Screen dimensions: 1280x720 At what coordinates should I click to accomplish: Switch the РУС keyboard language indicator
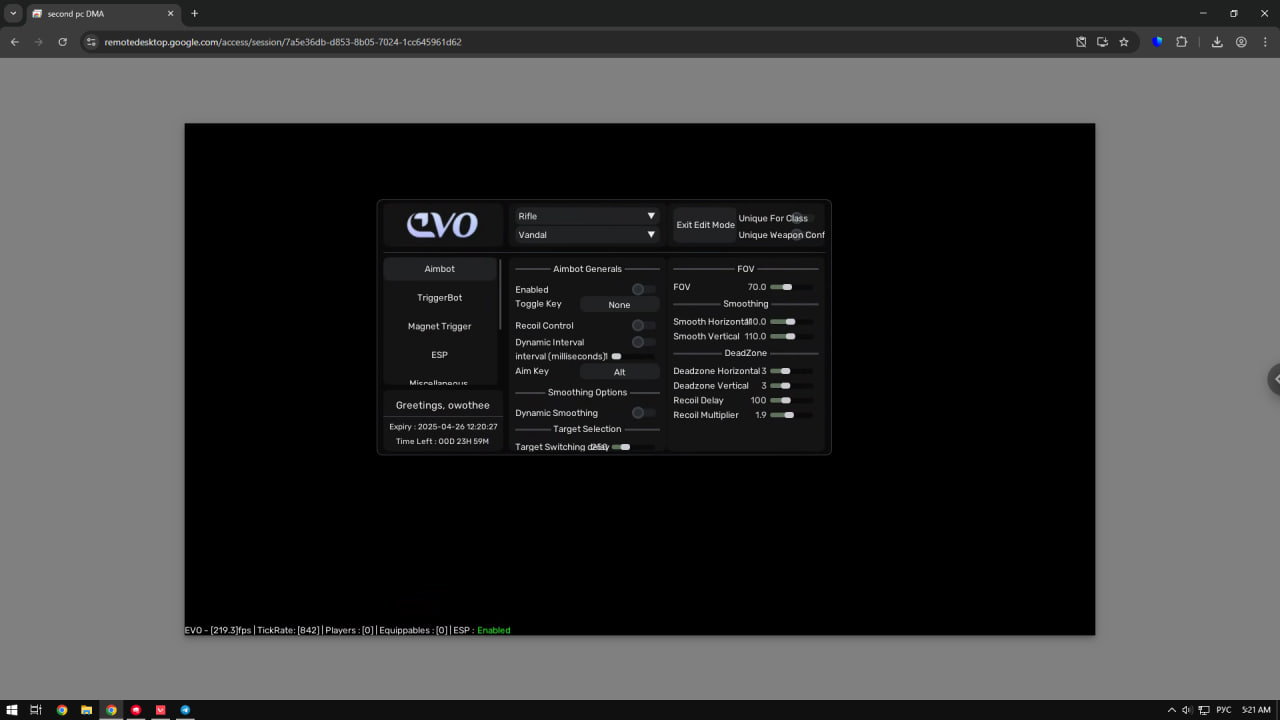pos(1224,710)
